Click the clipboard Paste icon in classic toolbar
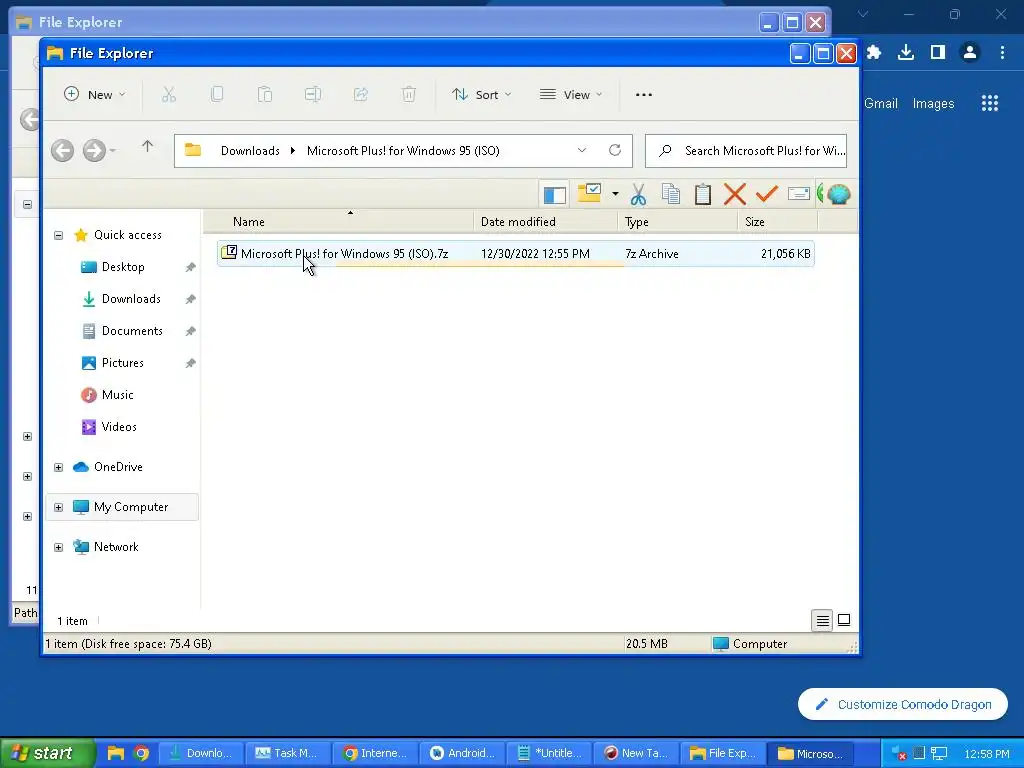This screenshot has height=768, width=1024. click(703, 194)
